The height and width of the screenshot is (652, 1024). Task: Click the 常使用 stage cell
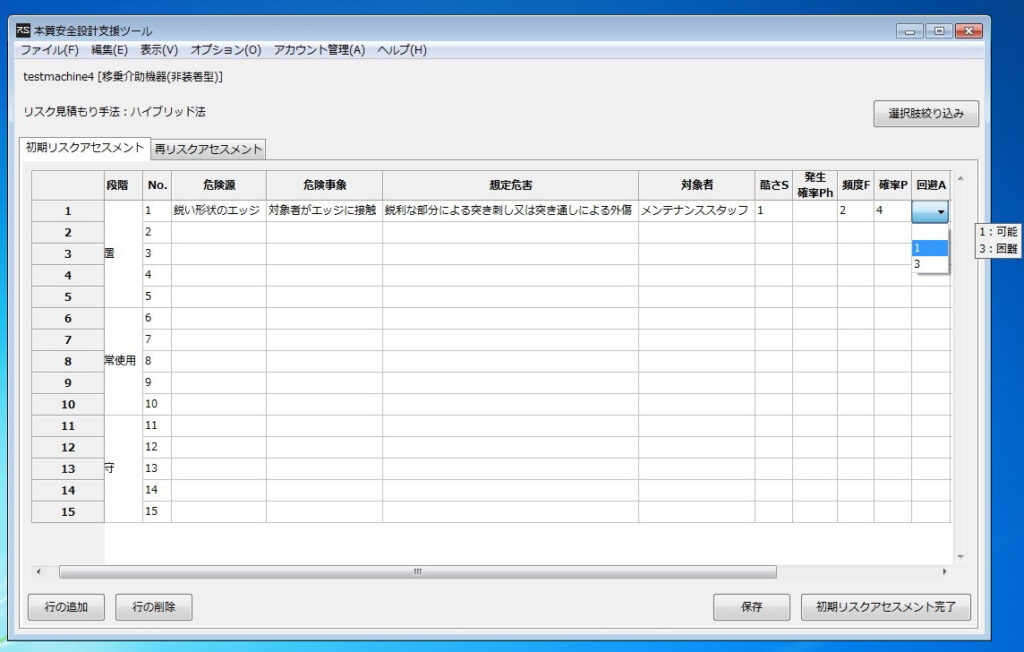[x=123, y=361]
